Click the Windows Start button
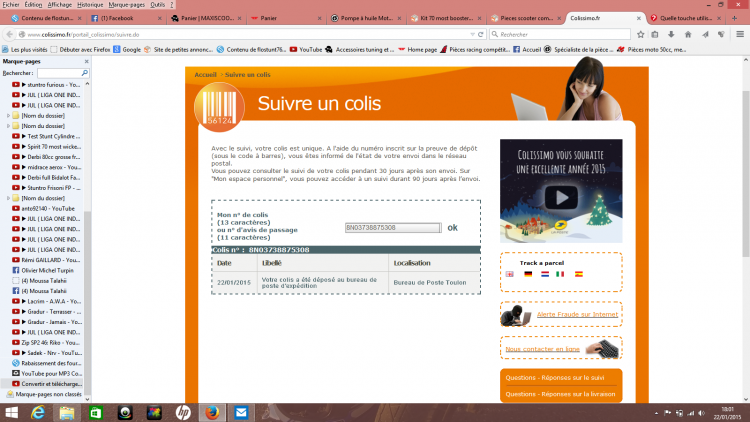 coord(11,412)
